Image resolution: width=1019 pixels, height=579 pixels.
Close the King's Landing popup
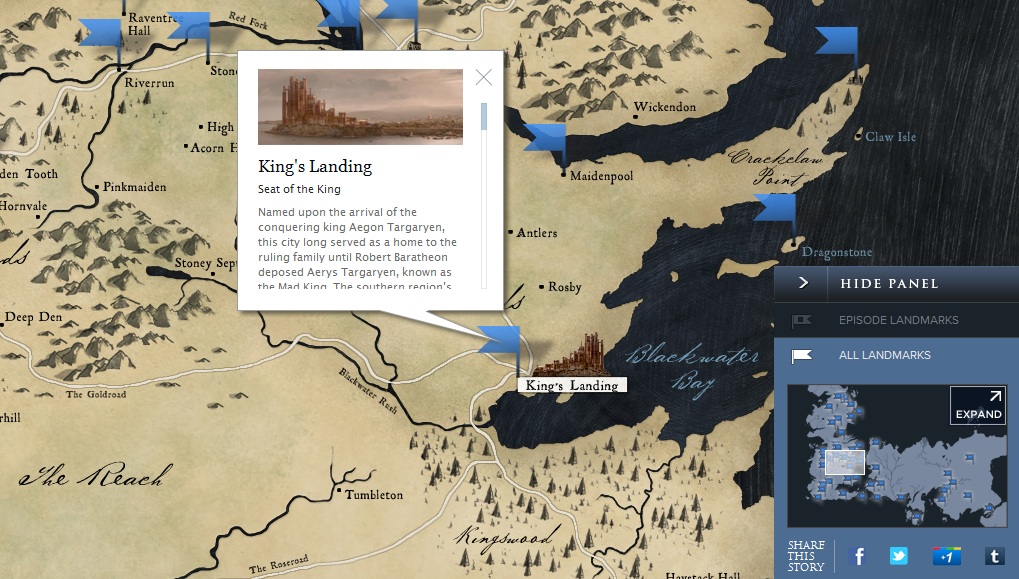[x=484, y=78]
